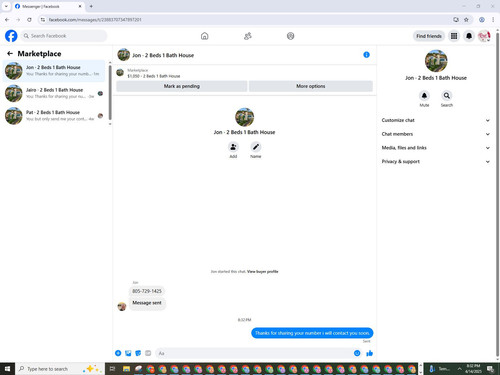
Task: Mute the conversation with bell icon
Action: pos(424,96)
